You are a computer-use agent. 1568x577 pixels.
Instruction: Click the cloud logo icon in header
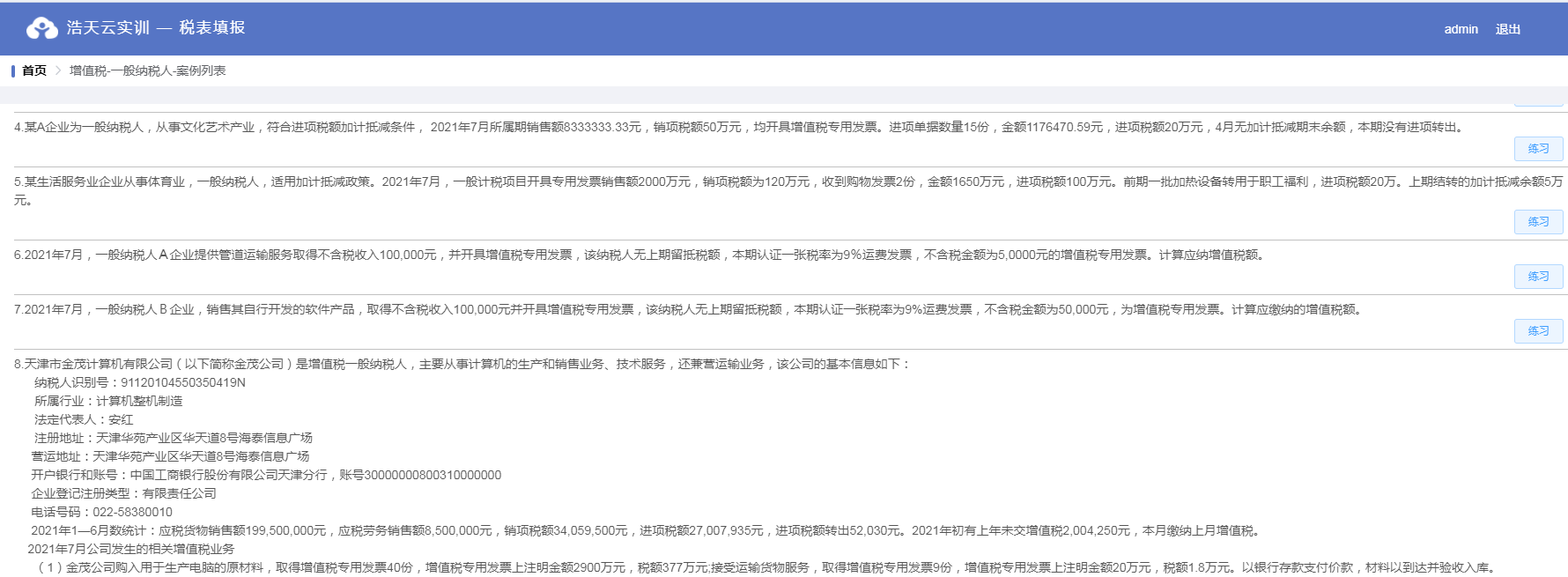tap(41, 29)
